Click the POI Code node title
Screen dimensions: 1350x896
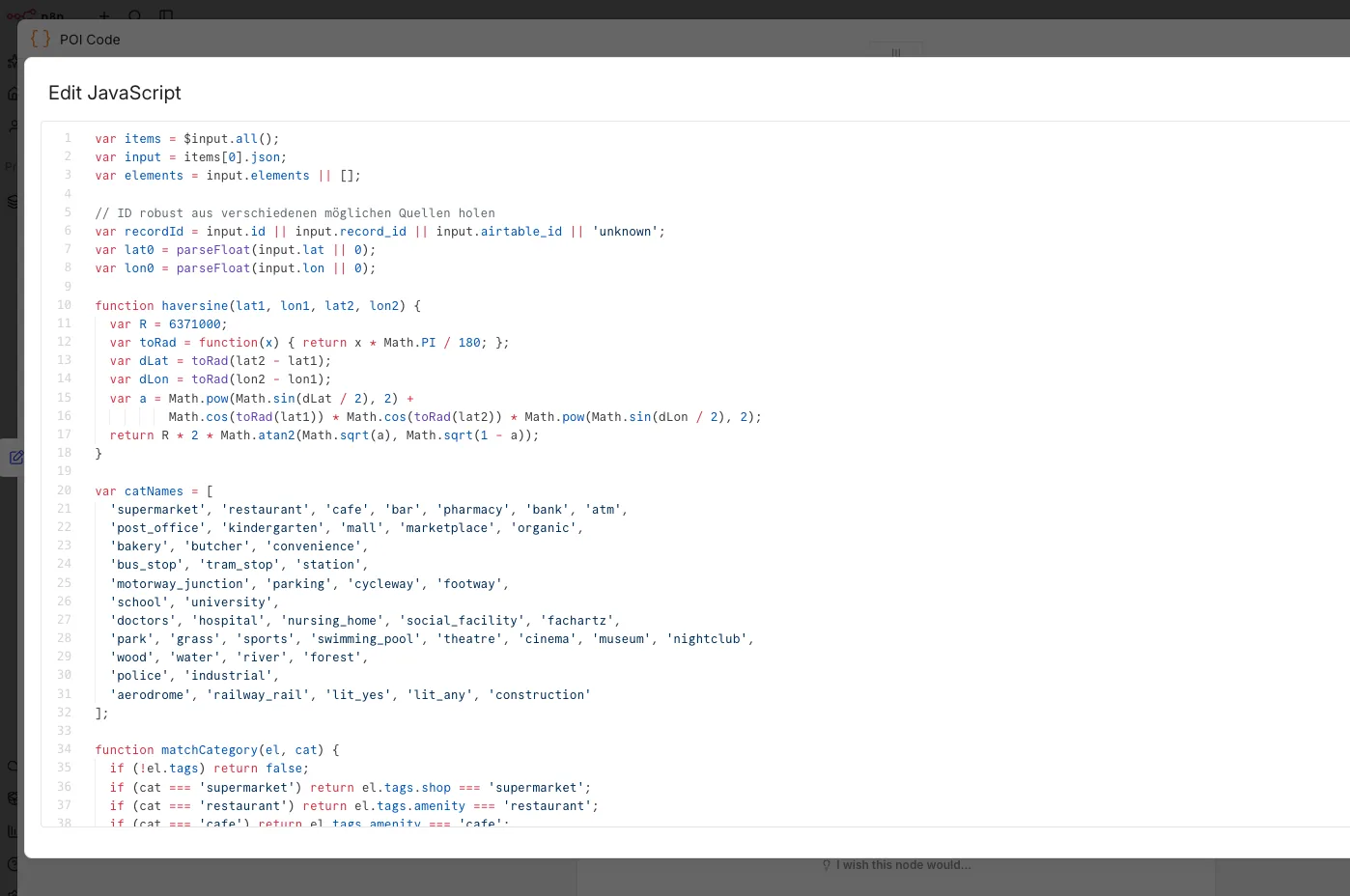pyautogui.click(x=90, y=40)
